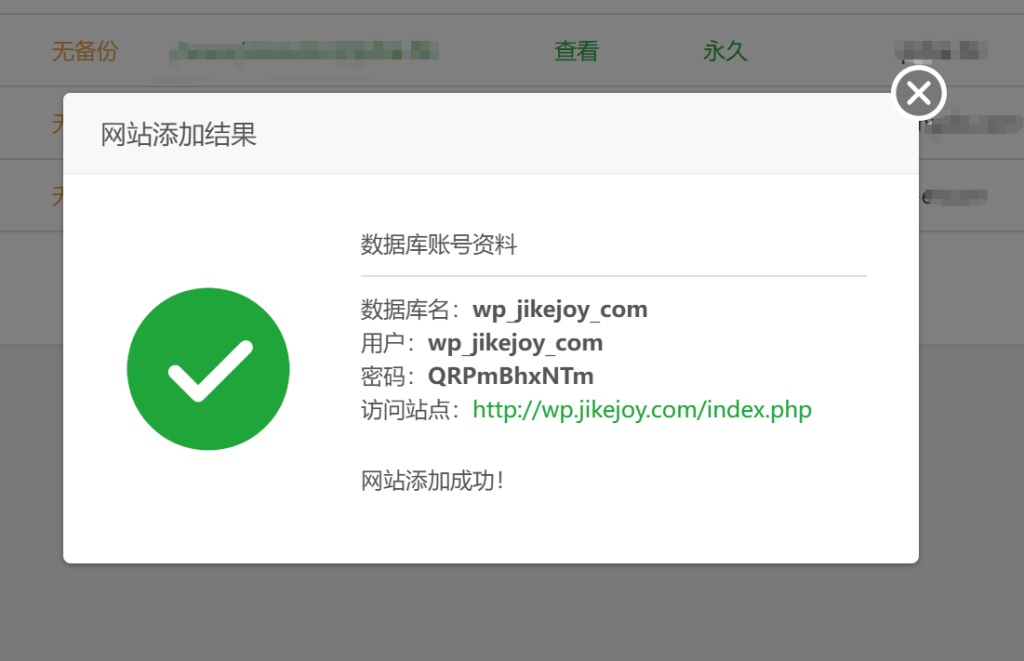Click the partially hidden second row backup status
Image resolution: width=1024 pixels, height=661 pixels.
click(57, 123)
